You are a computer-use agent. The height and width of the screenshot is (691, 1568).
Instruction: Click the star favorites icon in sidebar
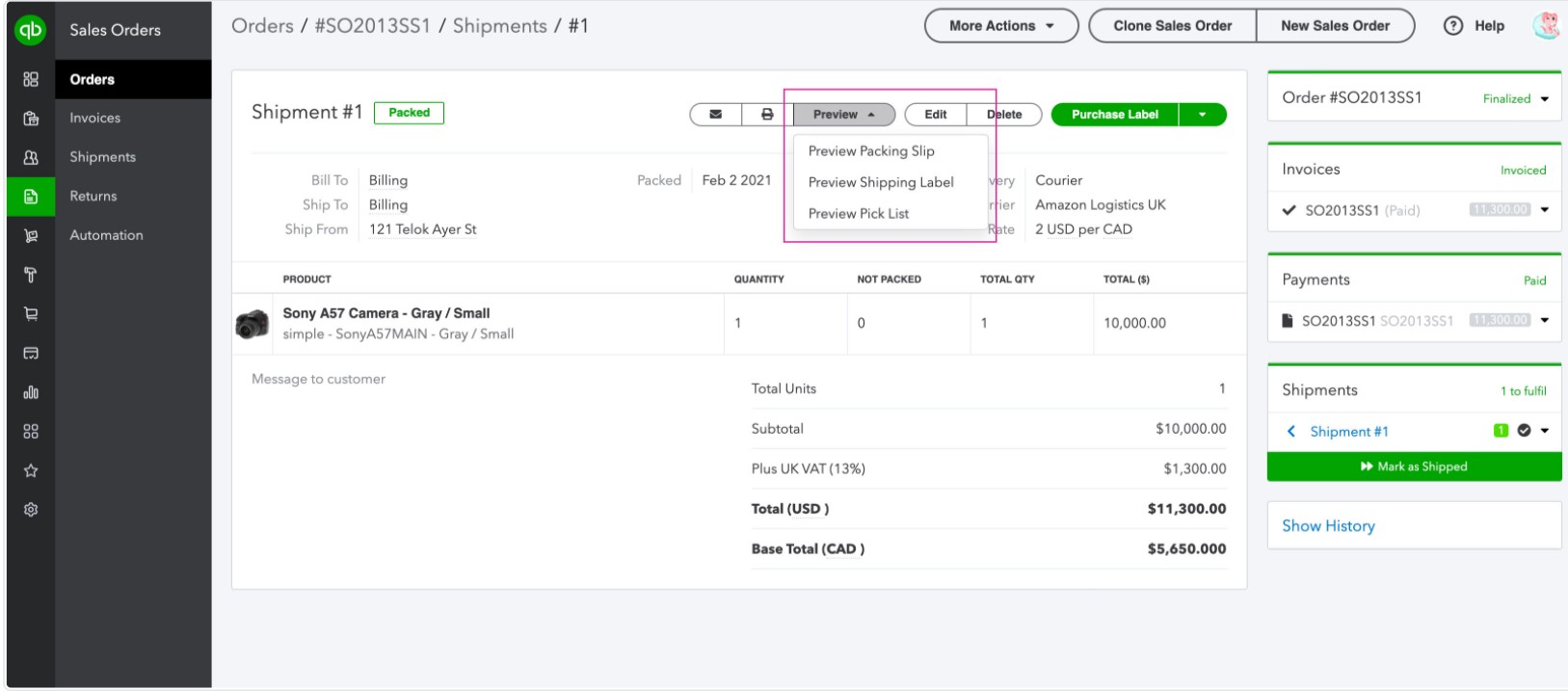[x=31, y=470]
